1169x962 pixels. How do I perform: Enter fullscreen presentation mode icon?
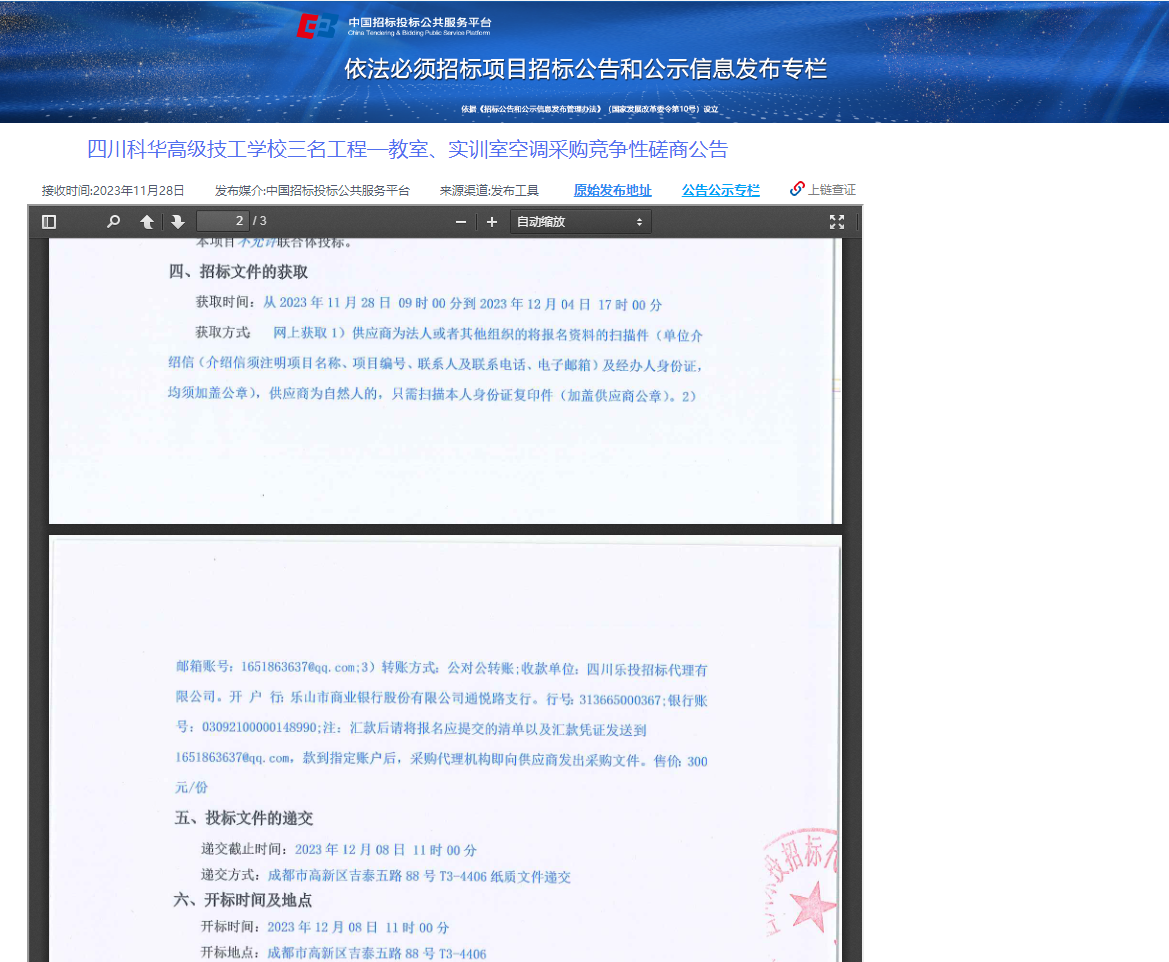[836, 221]
